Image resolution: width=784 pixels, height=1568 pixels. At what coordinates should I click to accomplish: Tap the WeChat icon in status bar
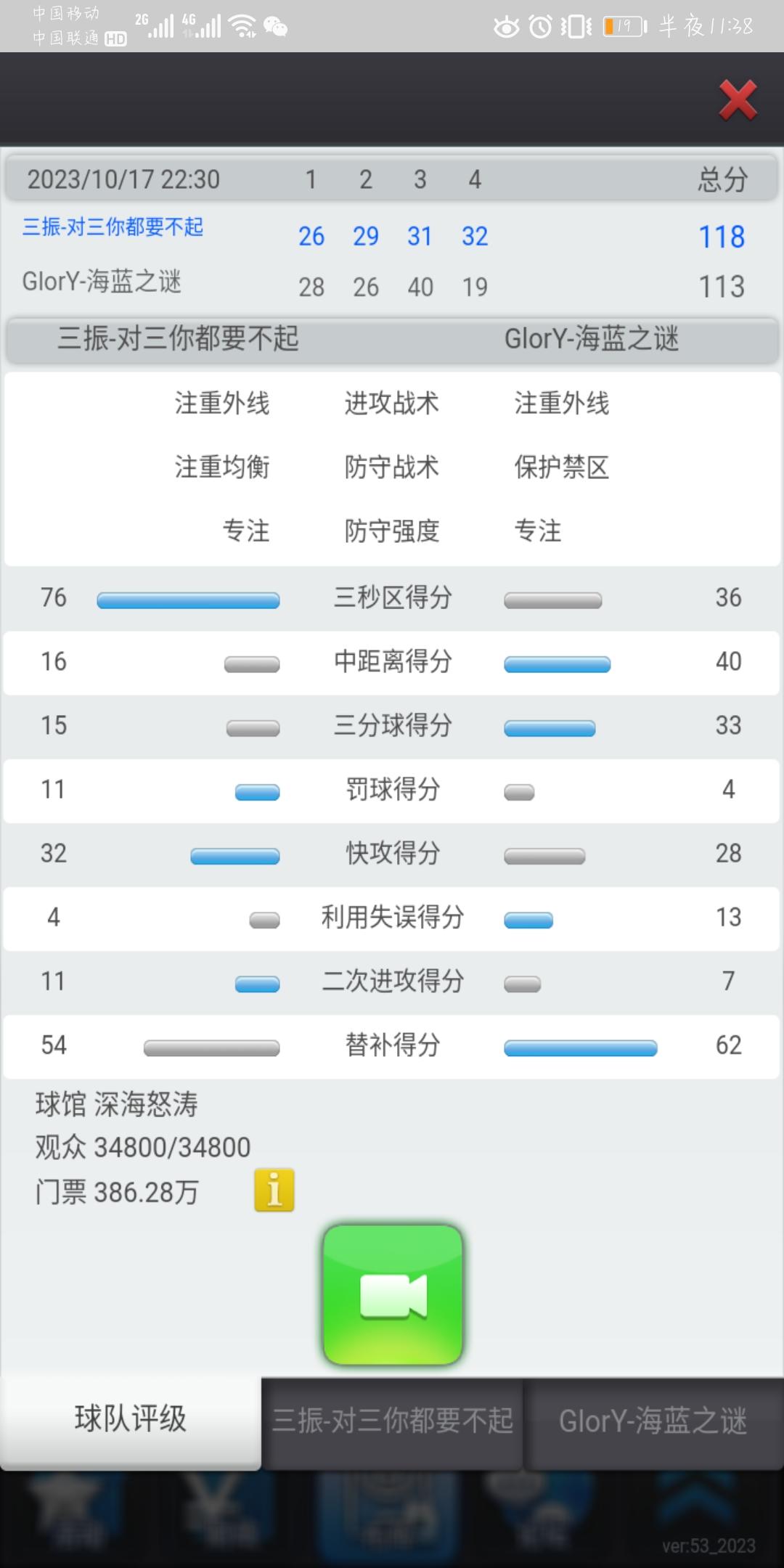point(275,27)
